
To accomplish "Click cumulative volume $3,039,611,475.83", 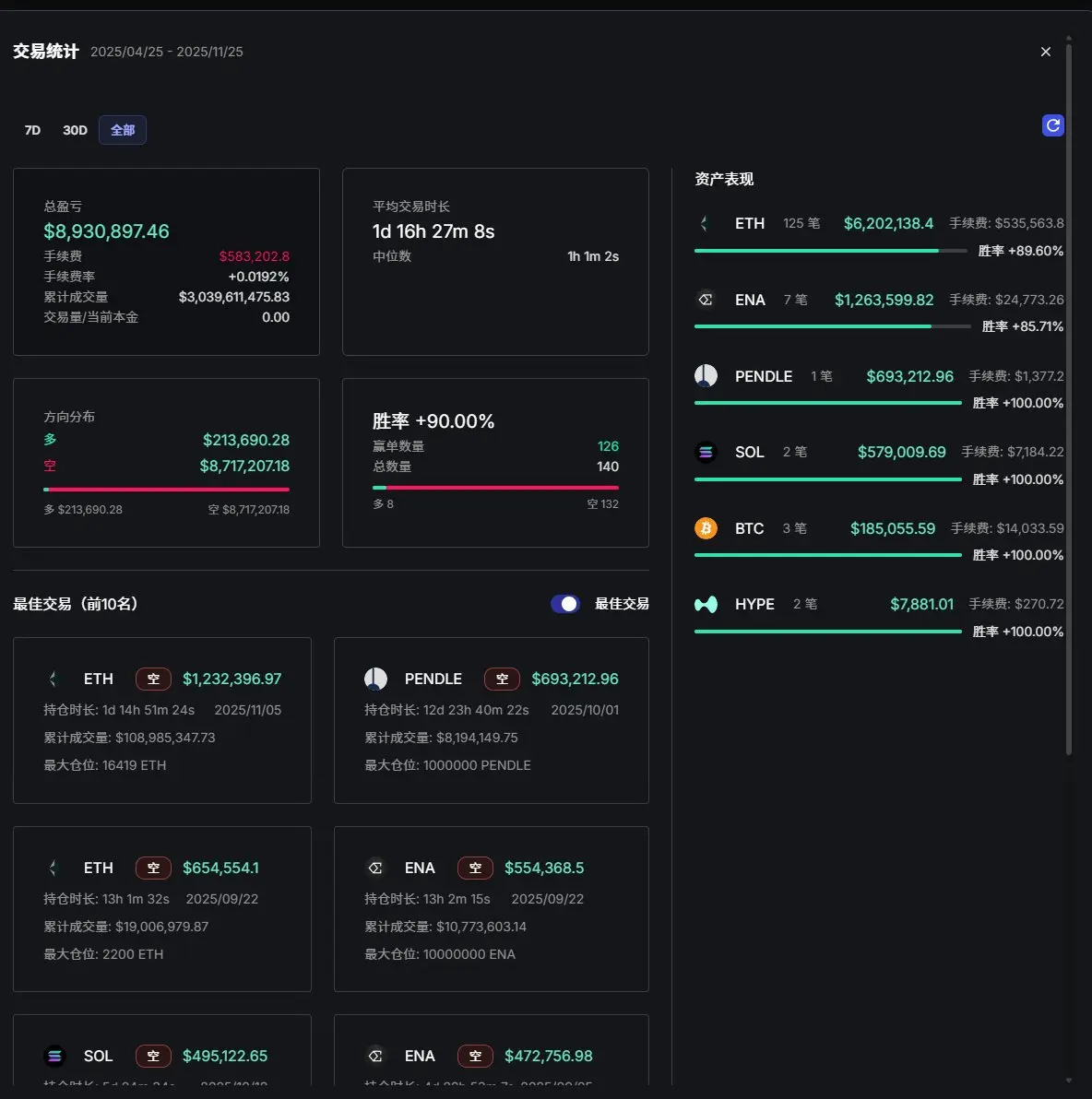I will 234,297.
